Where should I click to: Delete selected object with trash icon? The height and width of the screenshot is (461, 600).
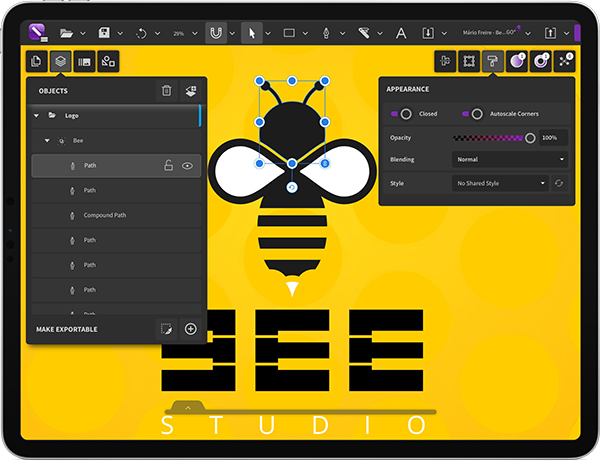click(x=167, y=91)
